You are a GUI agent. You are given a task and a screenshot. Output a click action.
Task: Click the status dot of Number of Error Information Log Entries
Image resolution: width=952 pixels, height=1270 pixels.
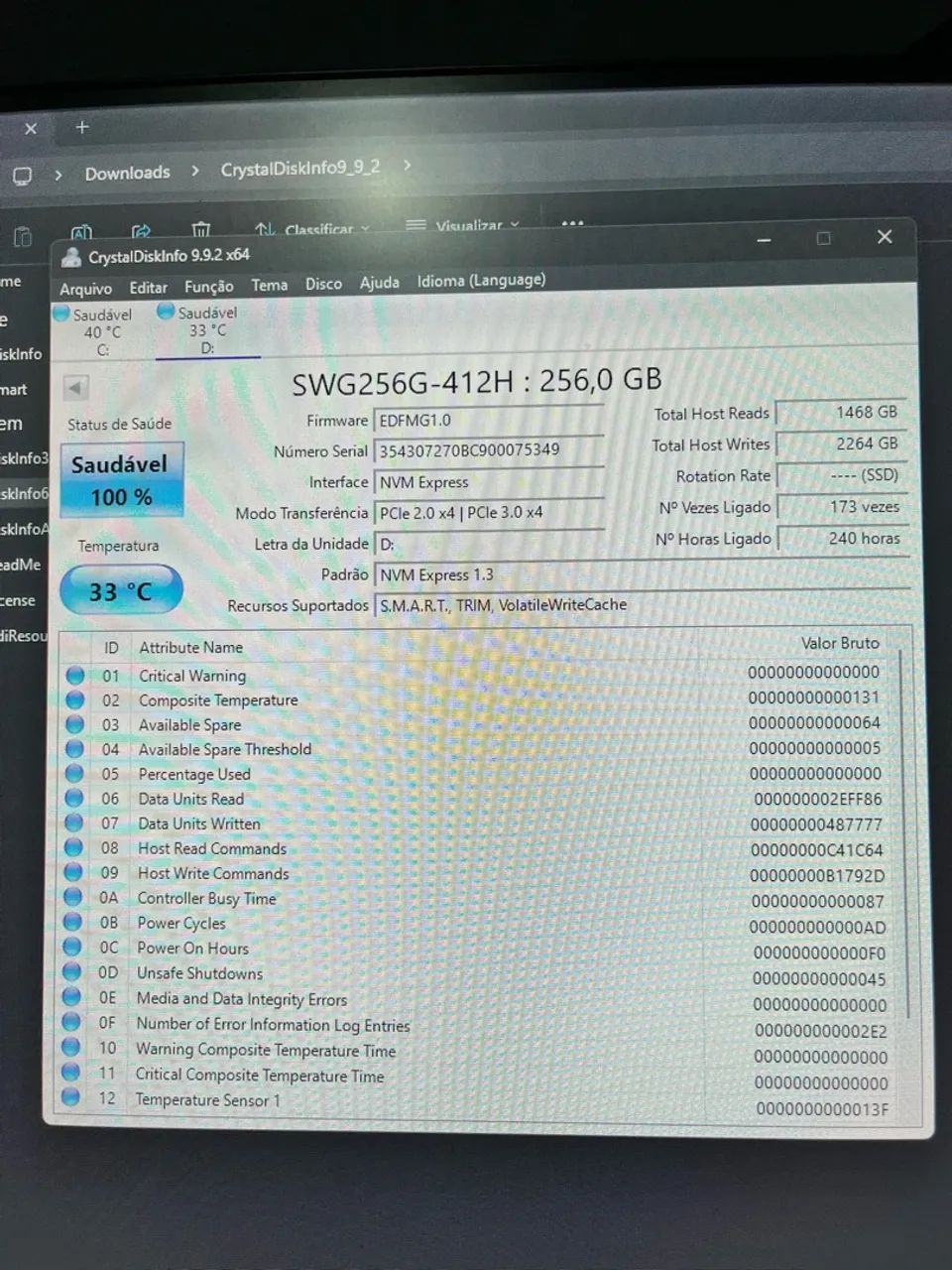pyautogui.click(x=71, y=1022)
